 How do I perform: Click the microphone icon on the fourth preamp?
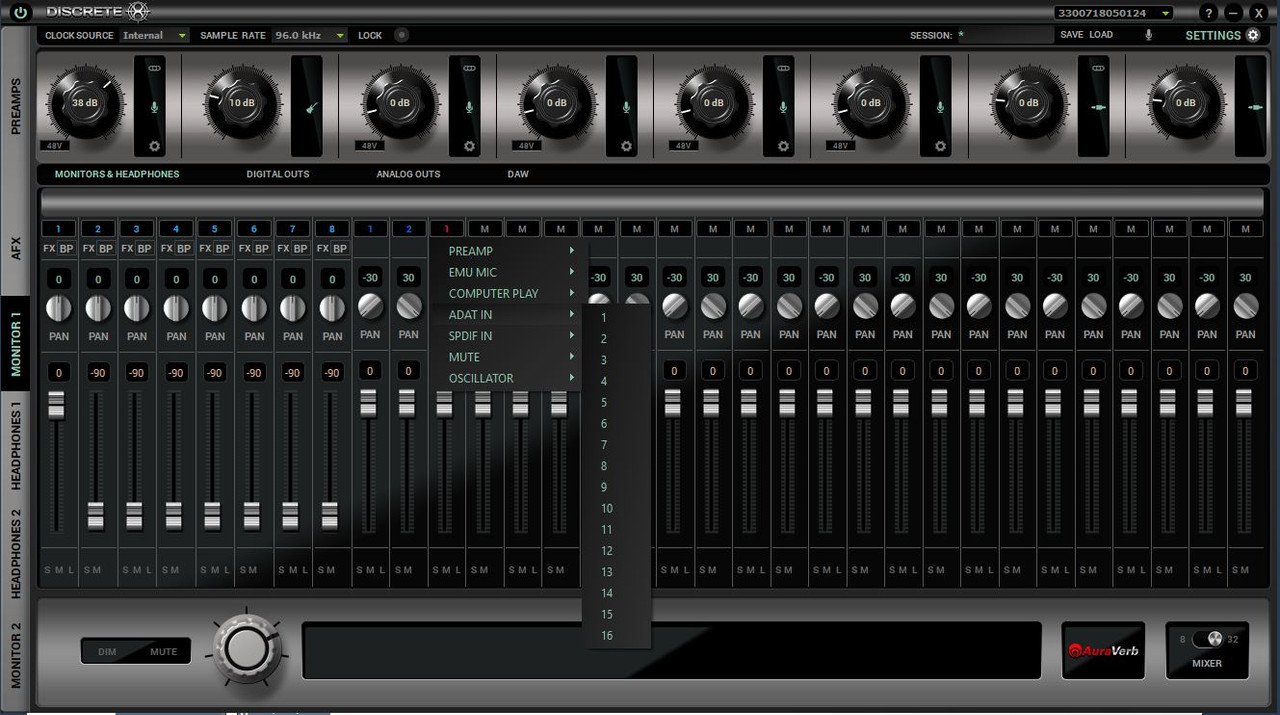(x=626, y=107)
